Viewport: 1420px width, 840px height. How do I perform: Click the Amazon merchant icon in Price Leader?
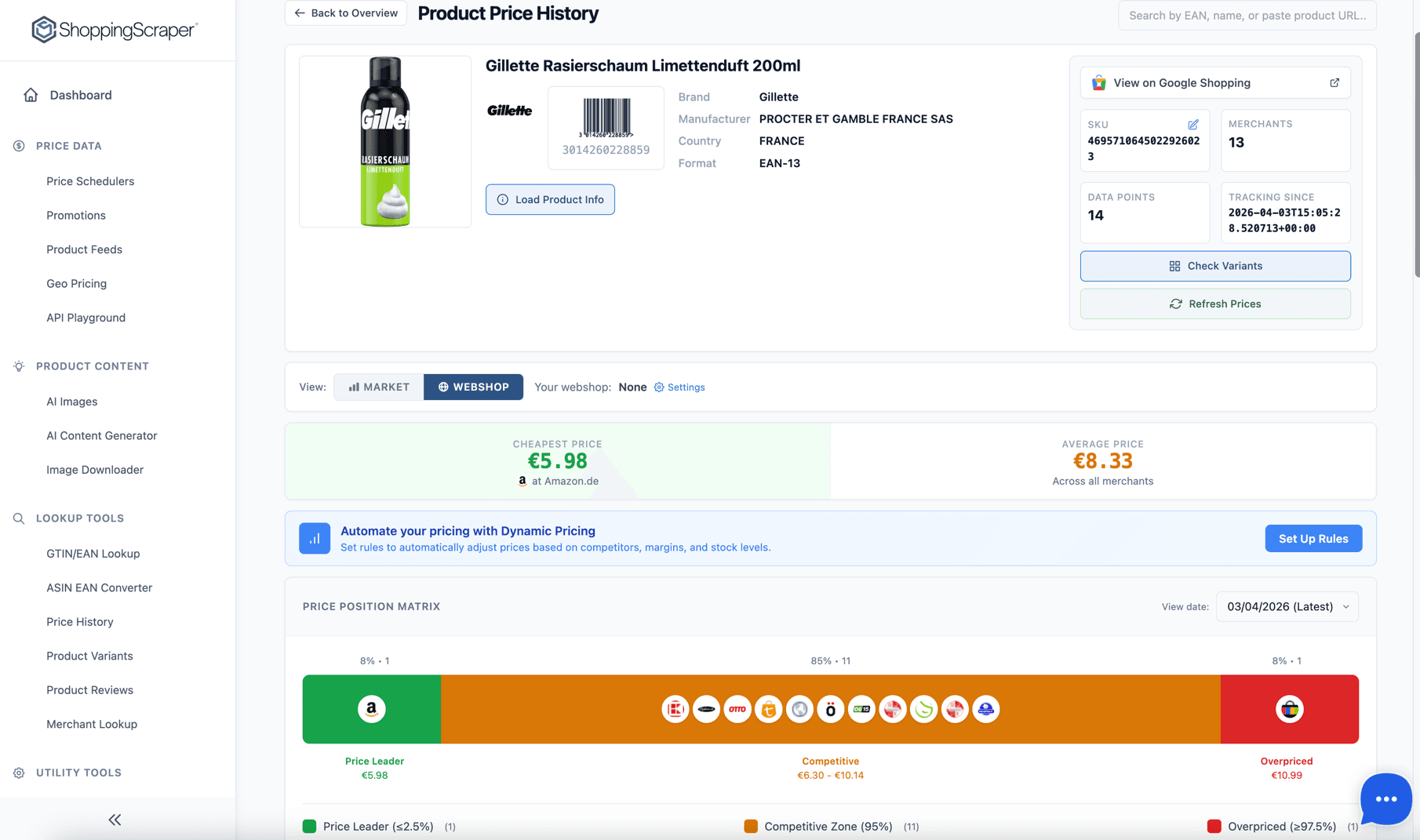coord(372,709)
